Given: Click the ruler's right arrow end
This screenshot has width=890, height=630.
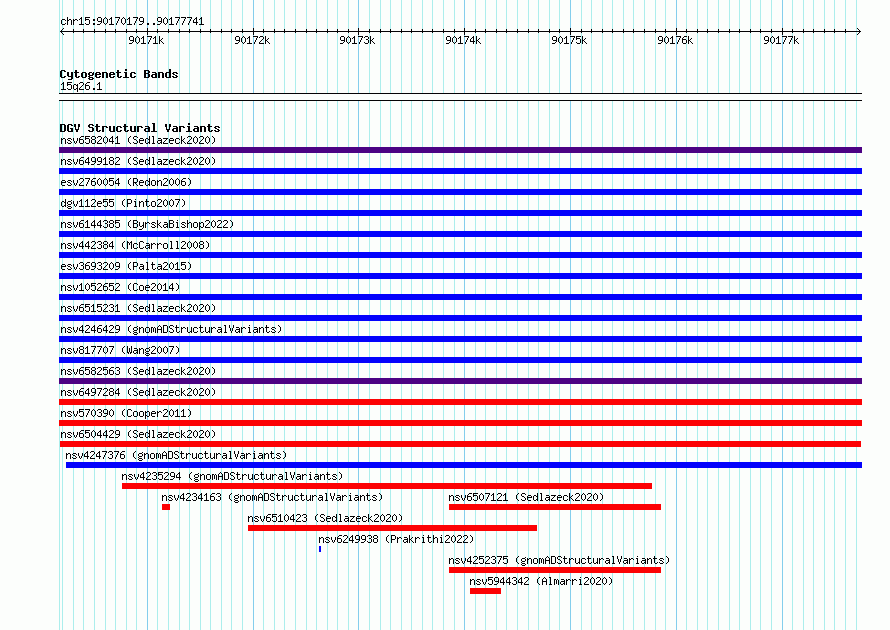Looking at the screenshot, I should [x=859, y=31].
